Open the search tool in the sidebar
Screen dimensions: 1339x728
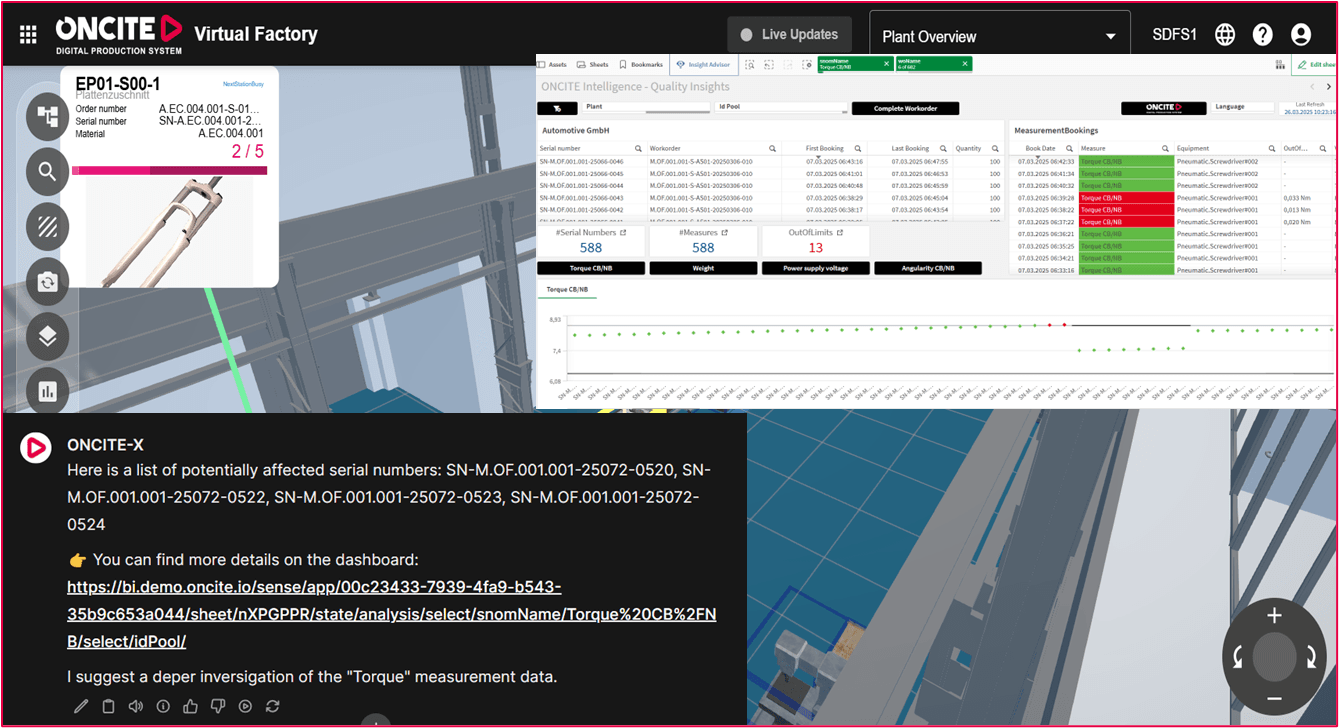[x=47, y=172]
